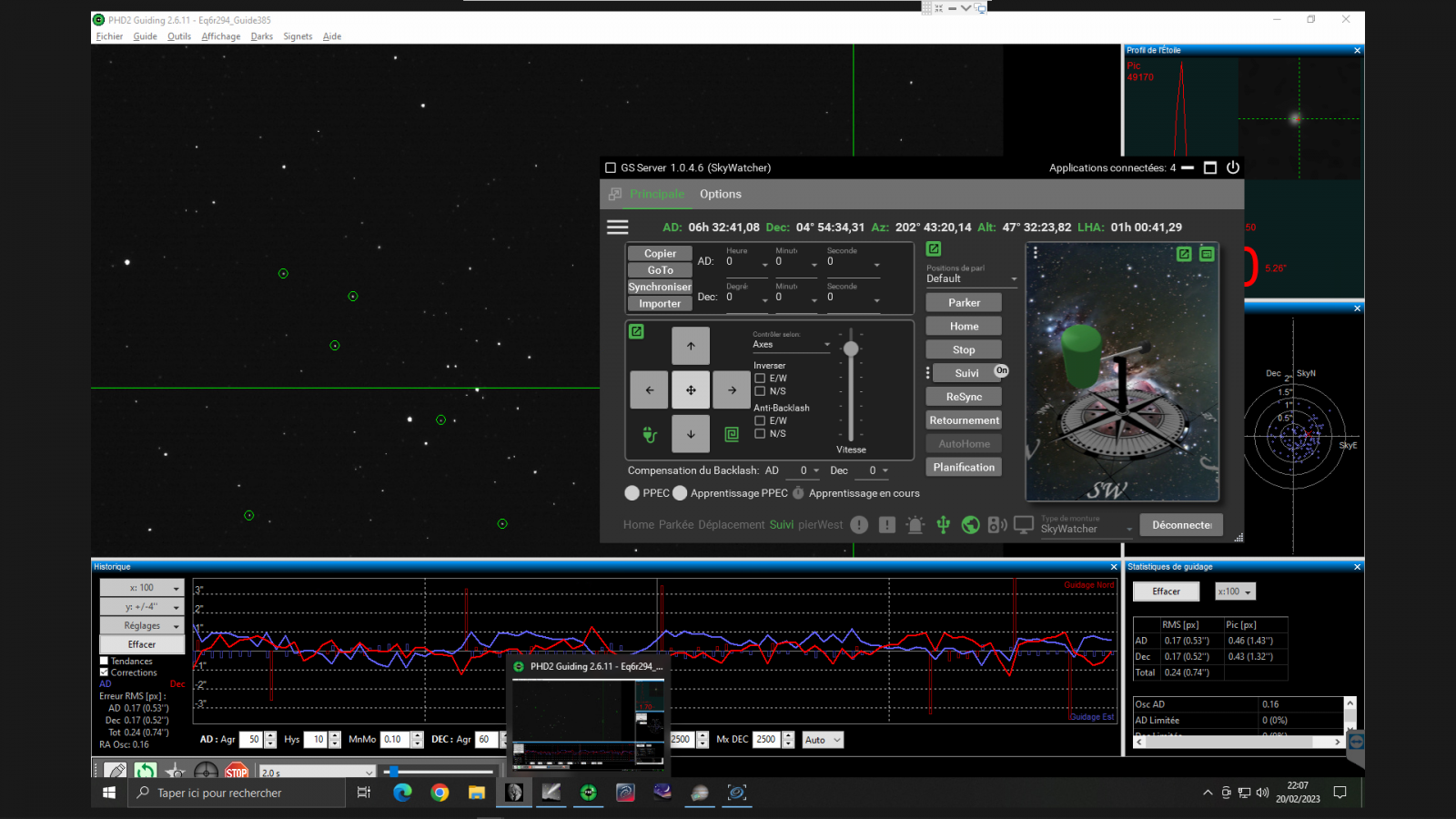Pop out the 3D mount model view

point(1184,254)
